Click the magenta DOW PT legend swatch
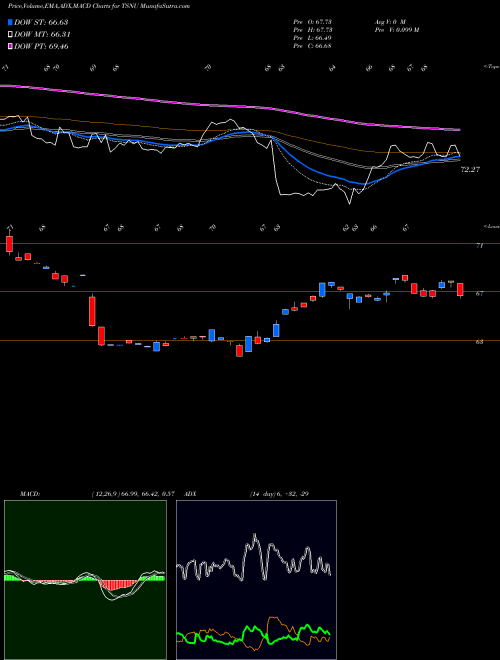The image size is (500, 660). [x=11, y=46]
